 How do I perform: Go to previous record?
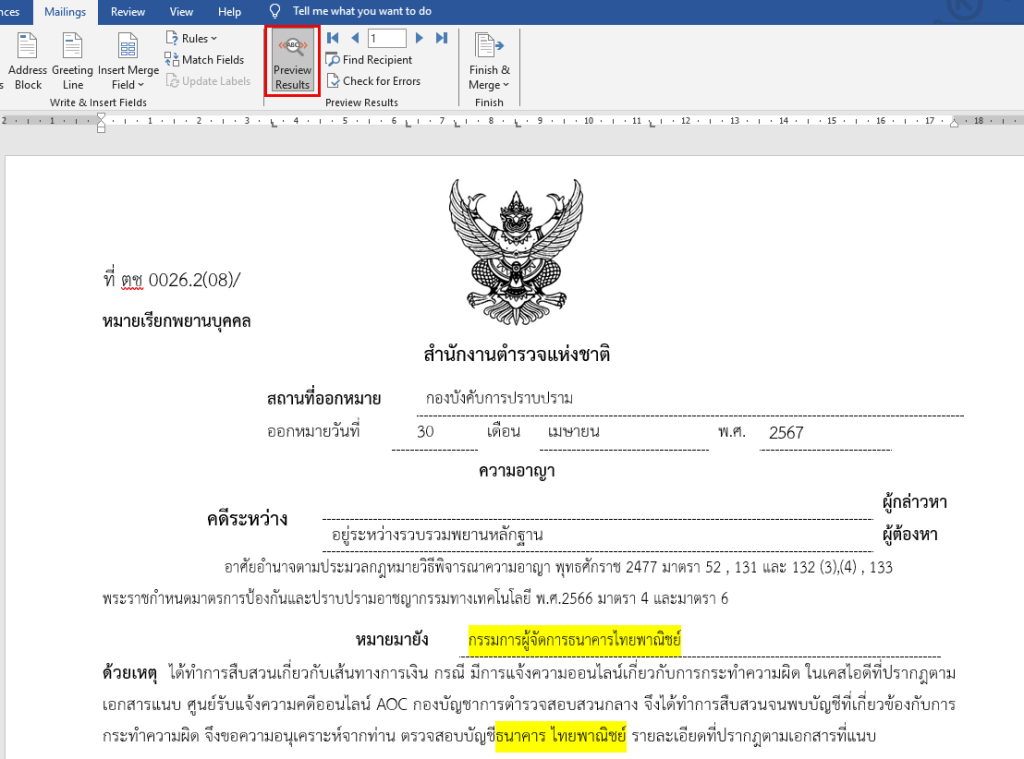(x=354, y=38)
